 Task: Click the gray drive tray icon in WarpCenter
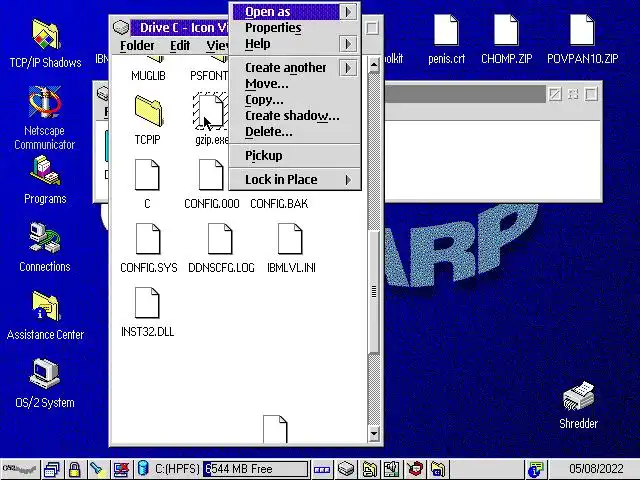[346, 469]
